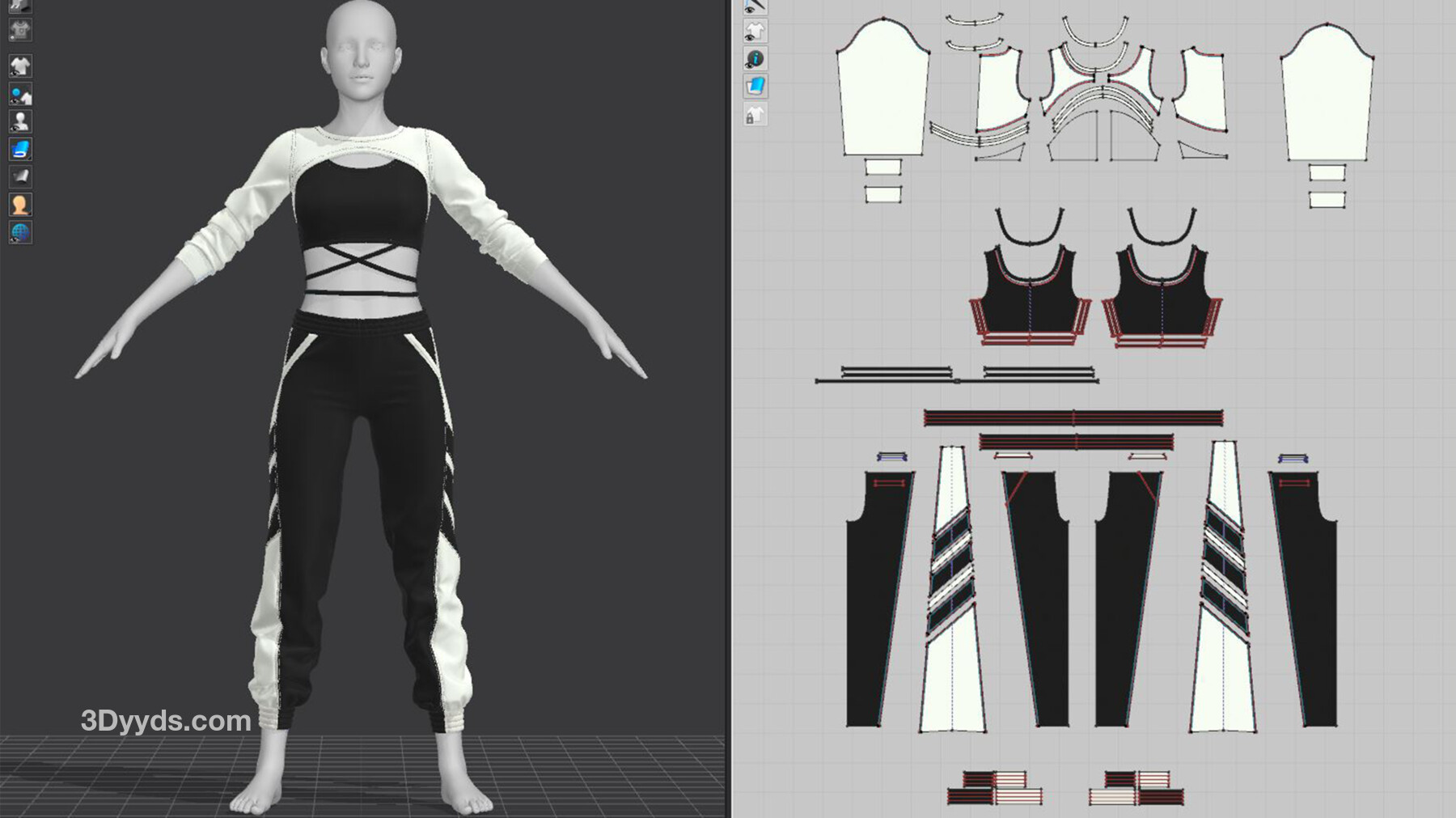Click the blue globe environment icon
Viewport: 1456px width, 818px height.
point(20,232)
